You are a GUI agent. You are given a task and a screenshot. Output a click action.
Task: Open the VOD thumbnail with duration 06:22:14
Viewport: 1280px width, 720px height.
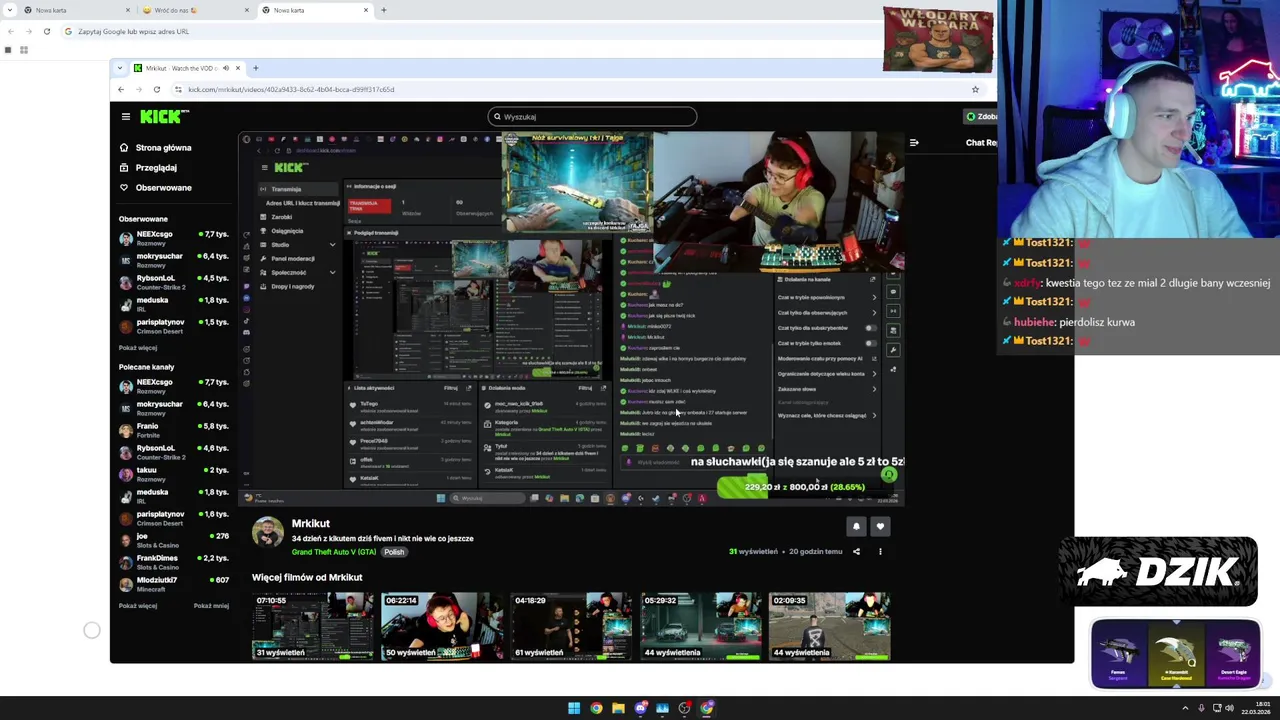pyautogui.click(x=441, y=626)
